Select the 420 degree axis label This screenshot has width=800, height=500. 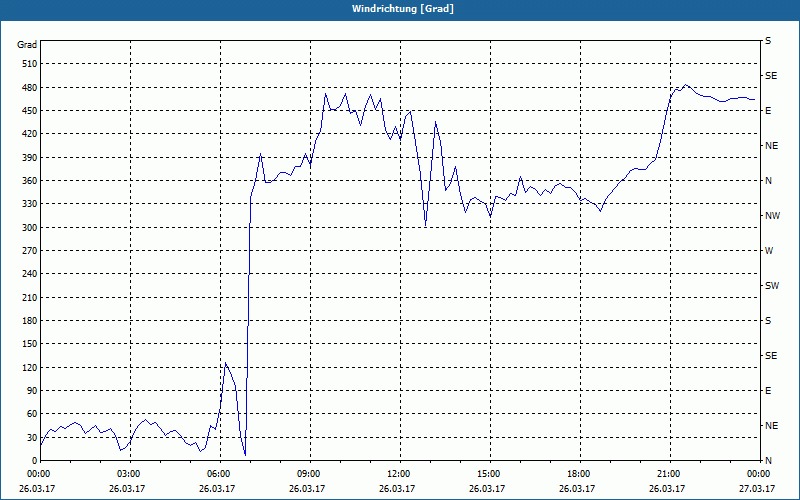pyautogui.click(x=30, y=134)
